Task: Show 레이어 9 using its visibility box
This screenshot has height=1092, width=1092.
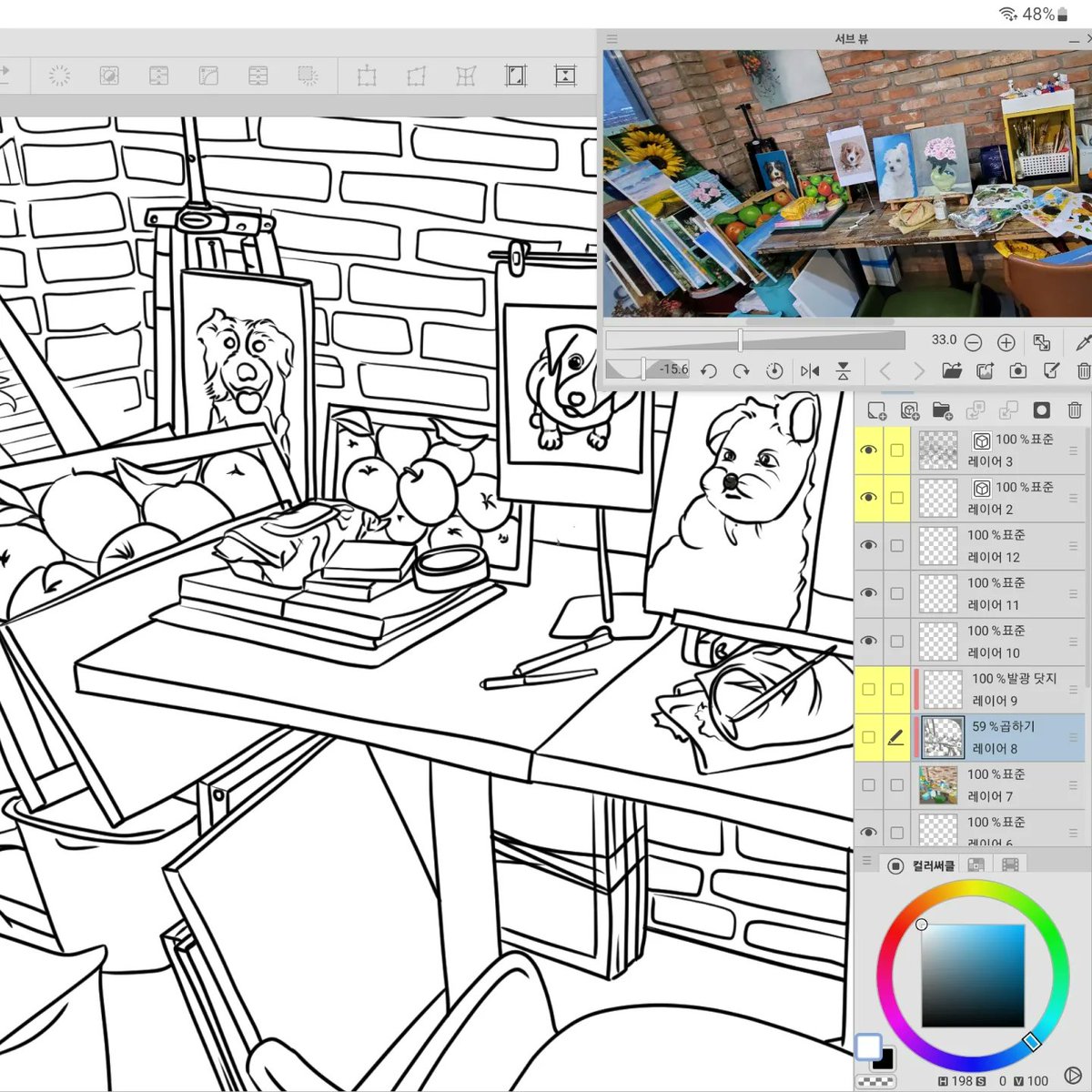Action: [868, 689]
